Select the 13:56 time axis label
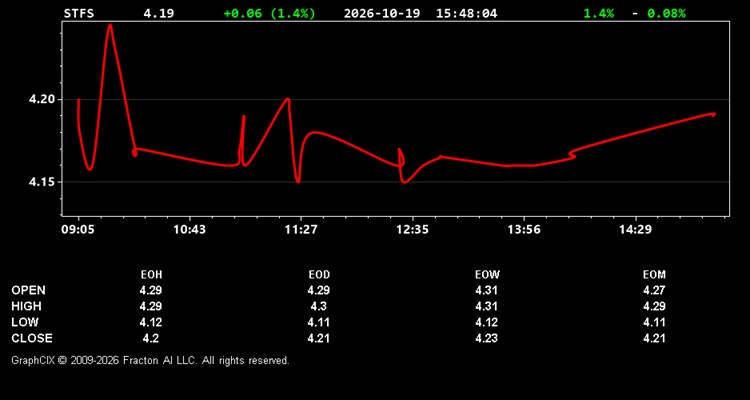This screenshot has height=400, width=750. point(524,230)
